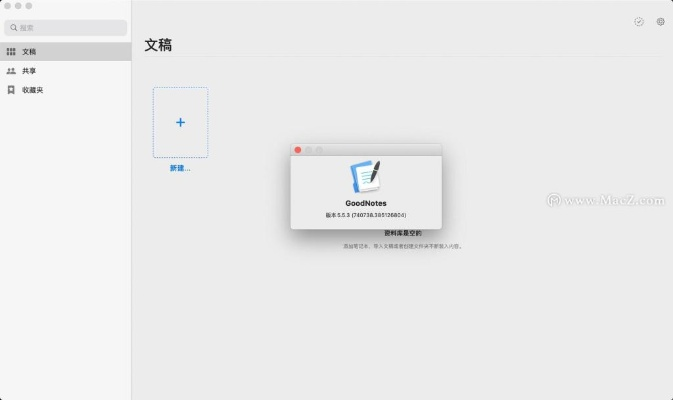Select the 文稿 documents sidebar item
Image resolution: width=673 pixels, height=400 pixels.
tap(66, 52)
